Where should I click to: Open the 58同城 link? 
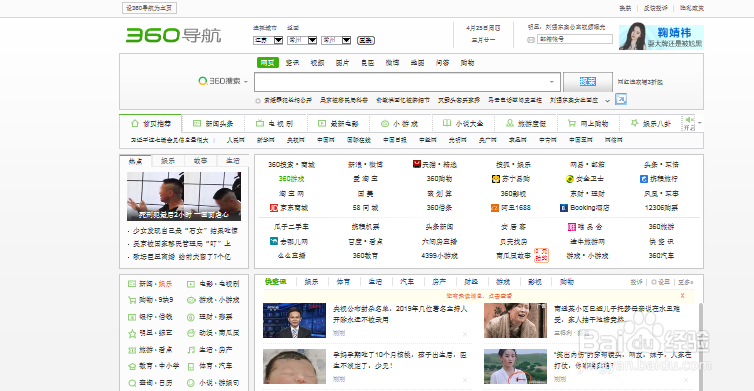(x=365, y=208)
